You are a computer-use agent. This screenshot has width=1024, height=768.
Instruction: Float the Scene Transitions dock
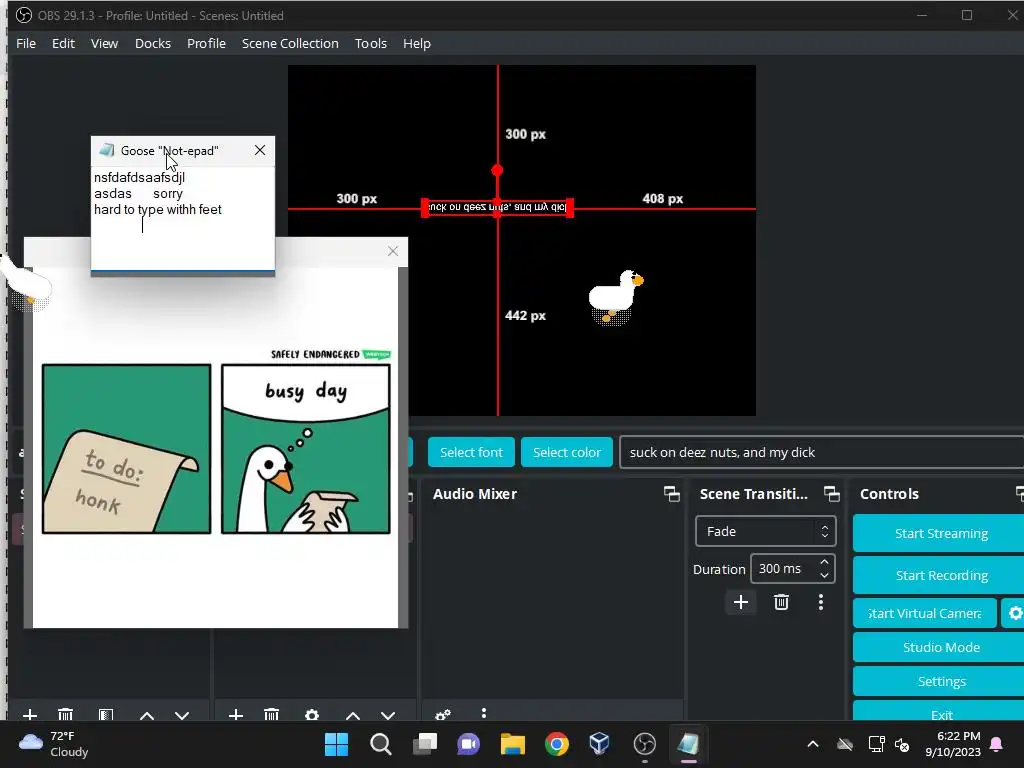point(832,494)
